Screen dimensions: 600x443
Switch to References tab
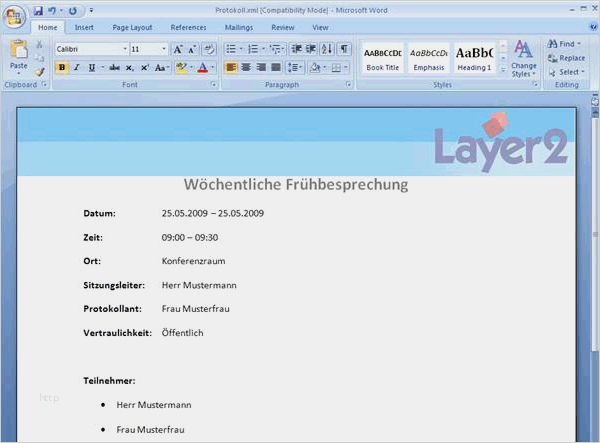point(188,28)
